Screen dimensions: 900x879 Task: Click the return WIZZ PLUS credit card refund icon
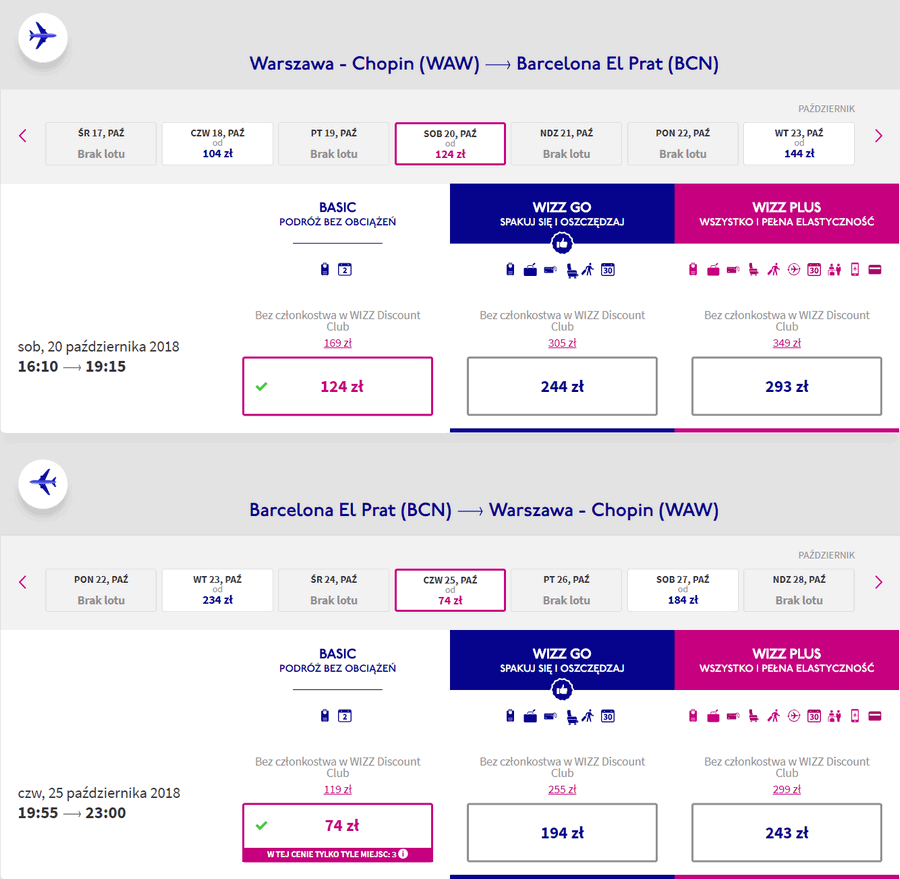pyautogui.click(x=875, y=715)
